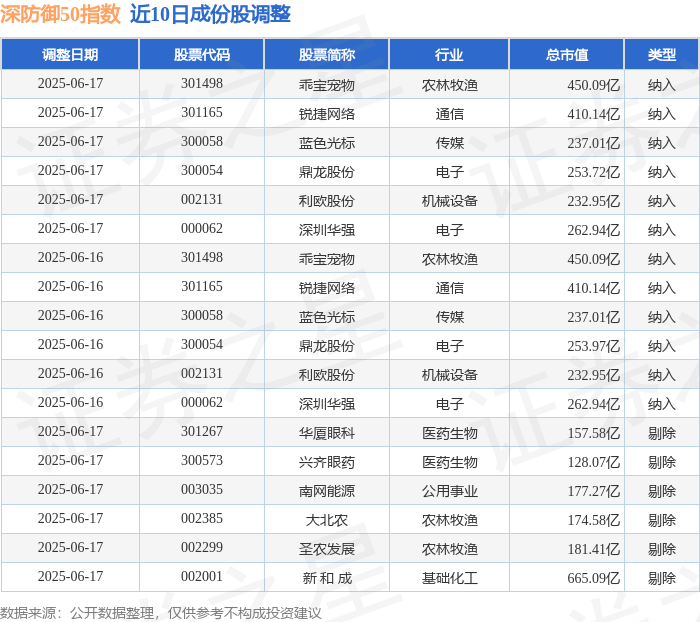Select stock code 301267

202,431
